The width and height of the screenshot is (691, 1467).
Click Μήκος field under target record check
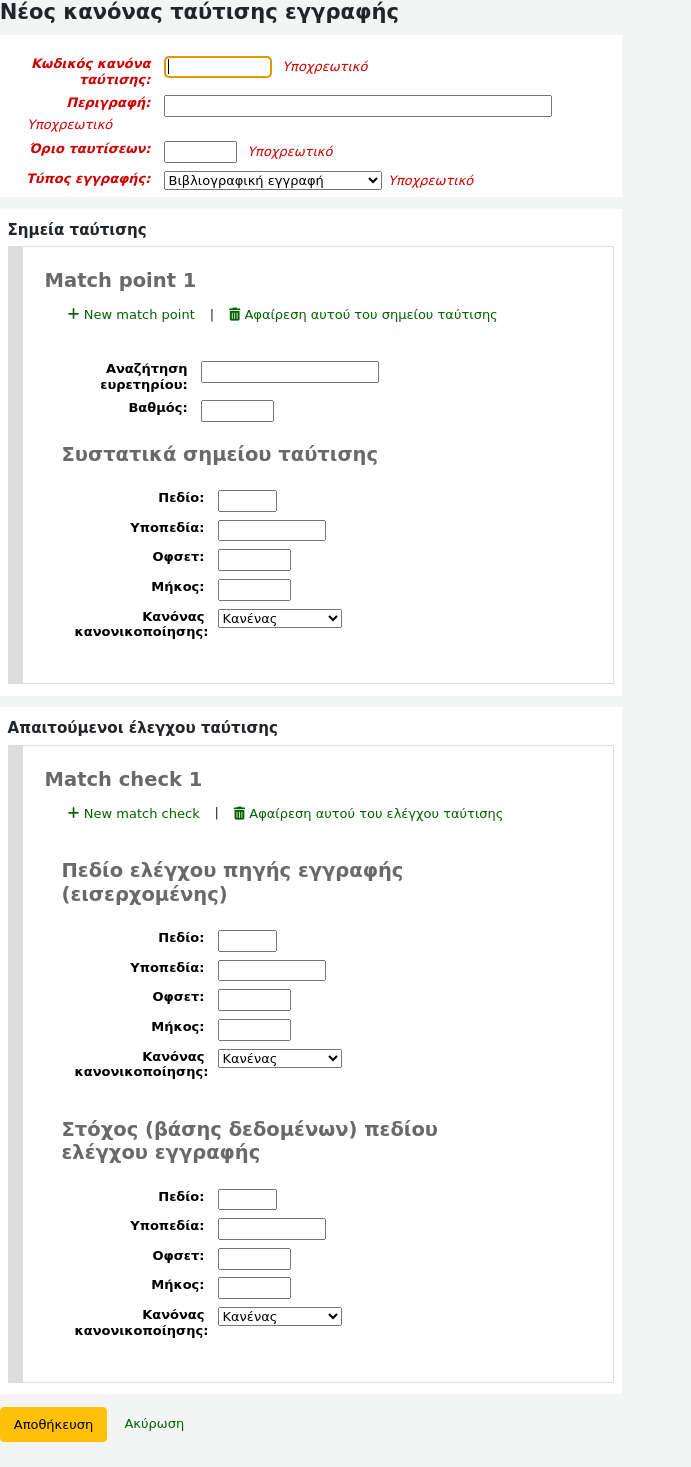pyautogui.click(x=254, y=1288)
